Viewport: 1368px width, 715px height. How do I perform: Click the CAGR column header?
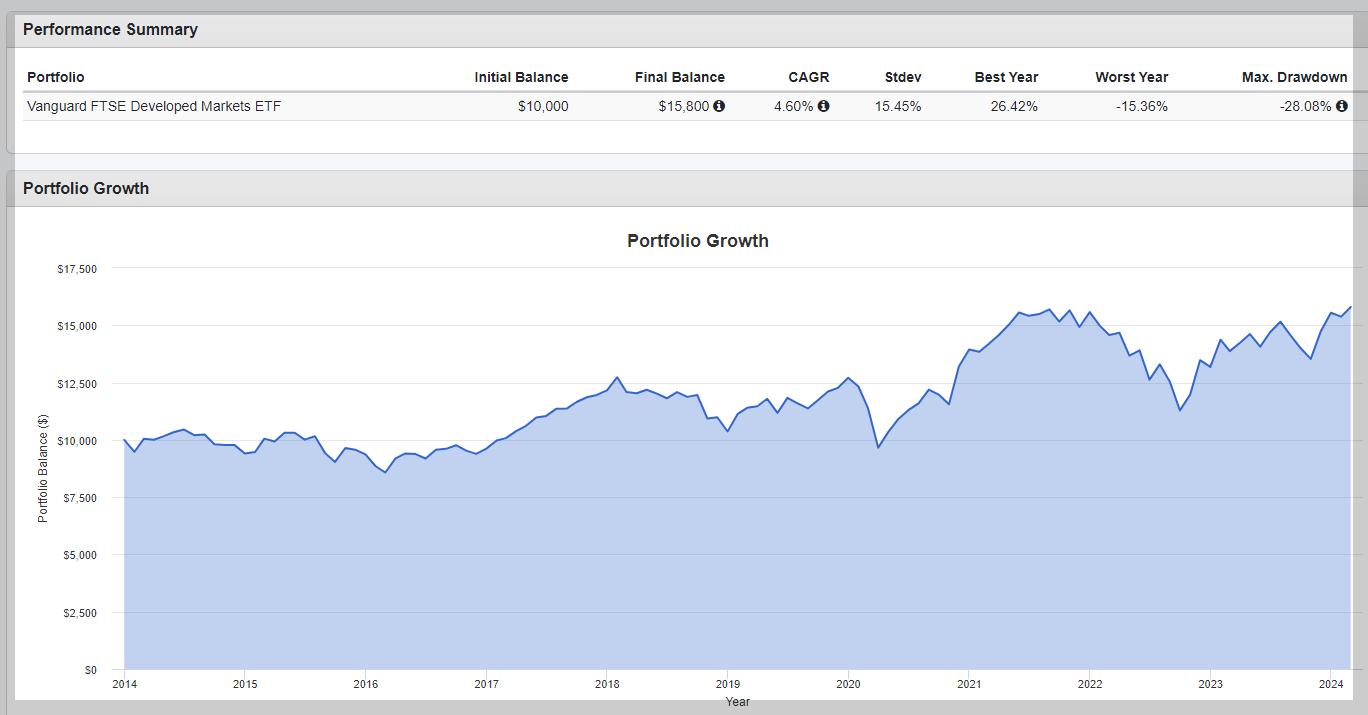(x=807, y=77)
